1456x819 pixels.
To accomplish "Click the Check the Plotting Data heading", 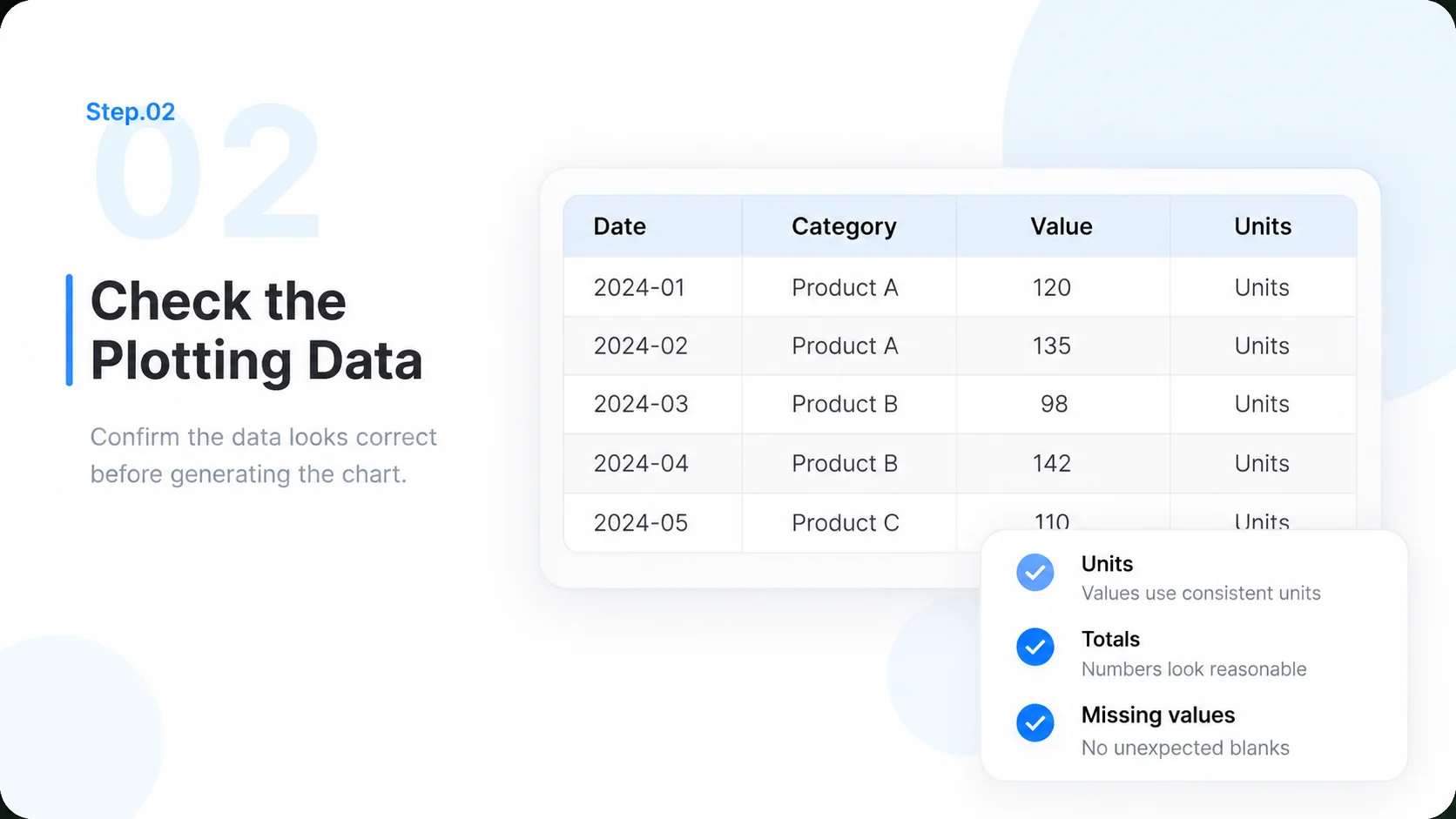I will (256, 331).
